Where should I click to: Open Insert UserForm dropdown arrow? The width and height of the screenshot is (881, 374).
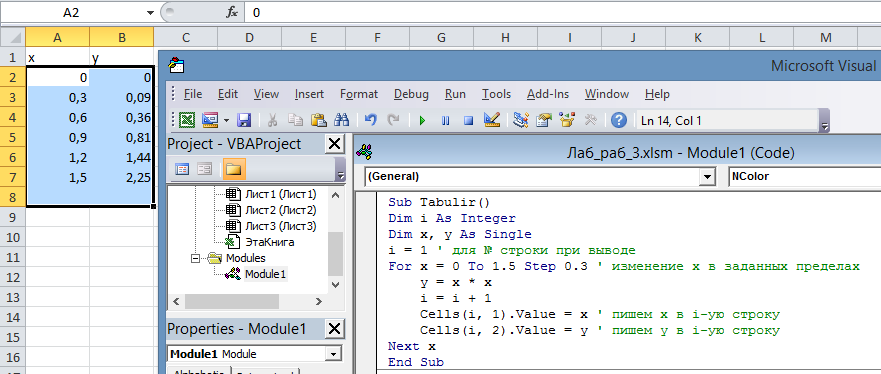click(x=226, y=120)
